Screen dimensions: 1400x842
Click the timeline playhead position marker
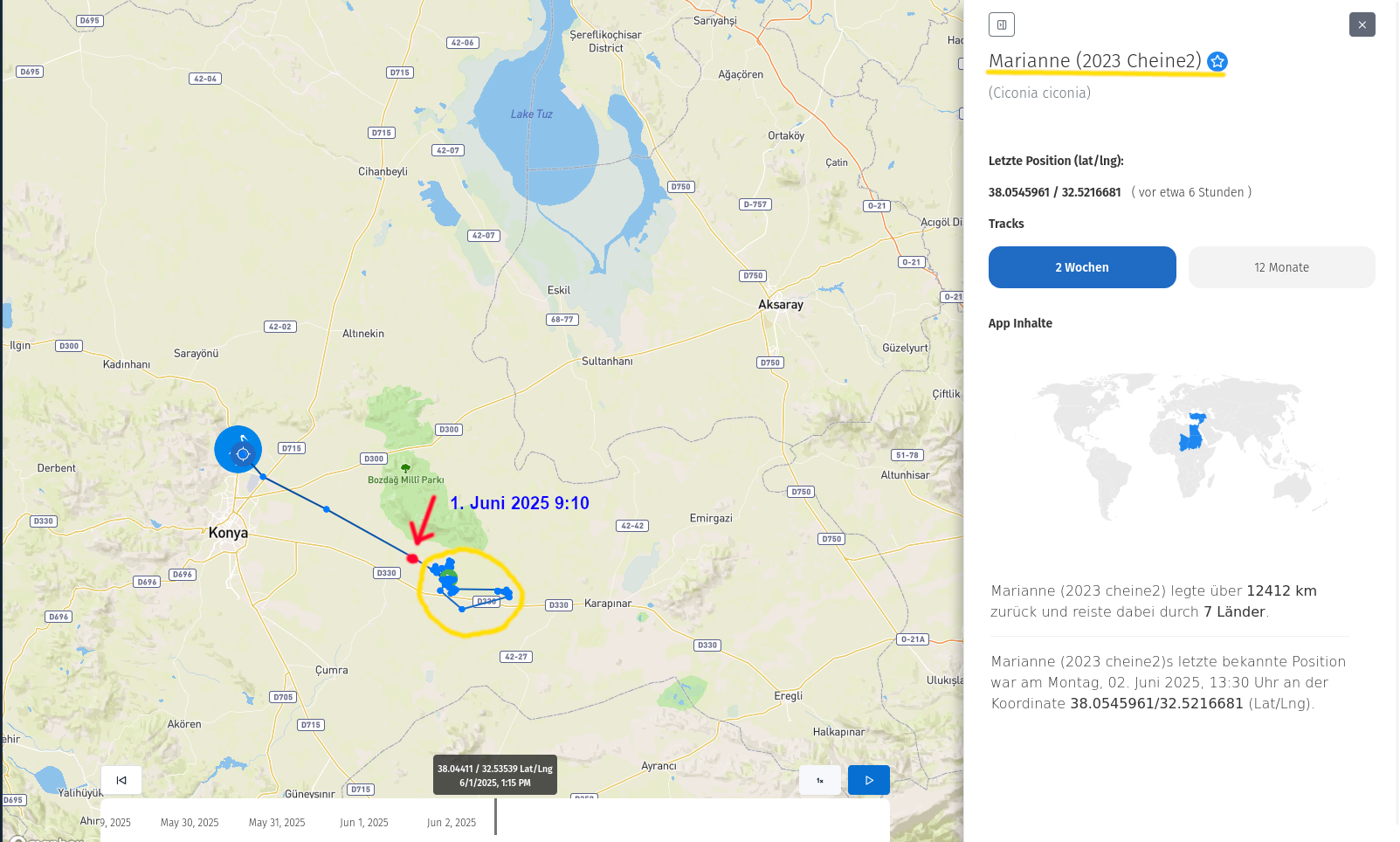[495, 817]
